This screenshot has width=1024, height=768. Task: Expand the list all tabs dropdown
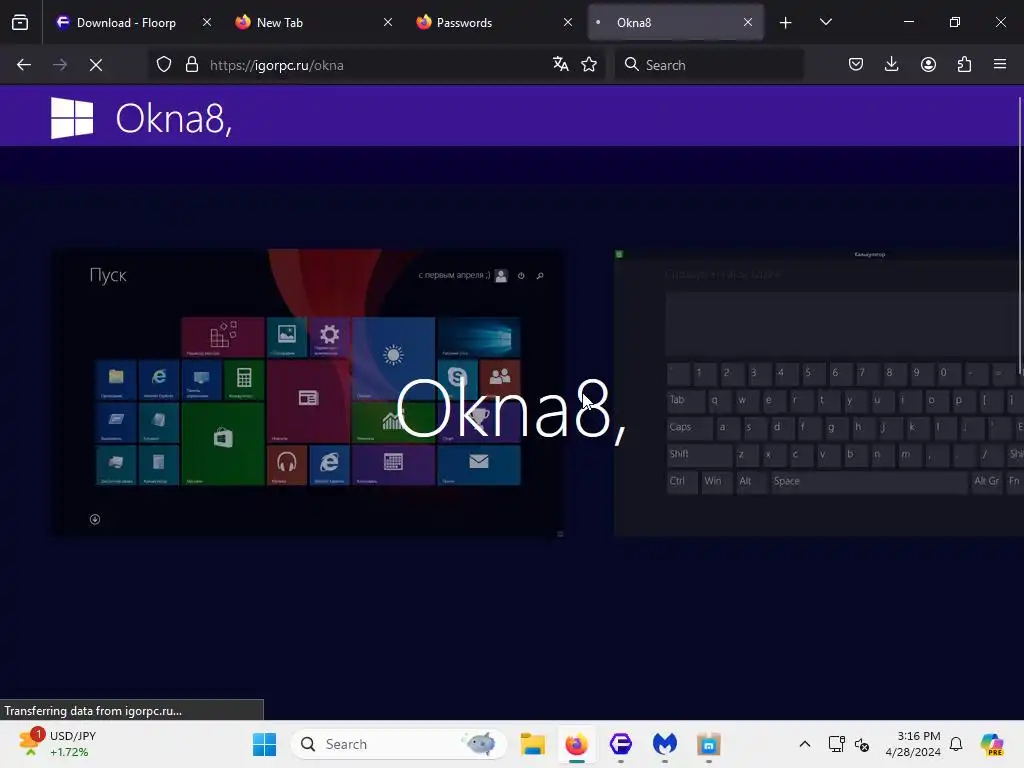(825, 22)
